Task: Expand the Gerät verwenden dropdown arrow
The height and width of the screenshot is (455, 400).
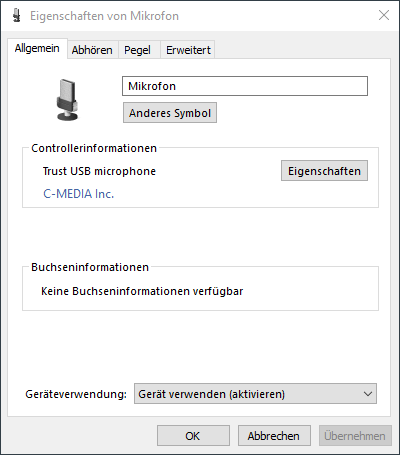Action: pos(368,394)
